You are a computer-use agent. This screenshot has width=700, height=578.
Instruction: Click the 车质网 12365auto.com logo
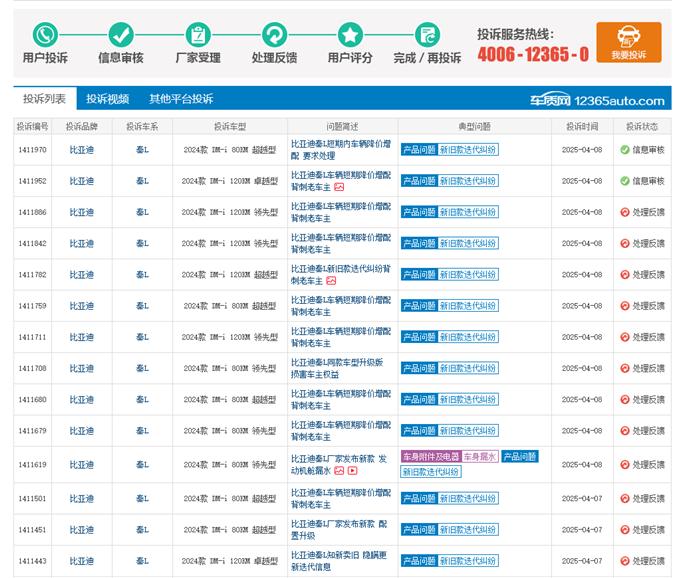point(597,100)
